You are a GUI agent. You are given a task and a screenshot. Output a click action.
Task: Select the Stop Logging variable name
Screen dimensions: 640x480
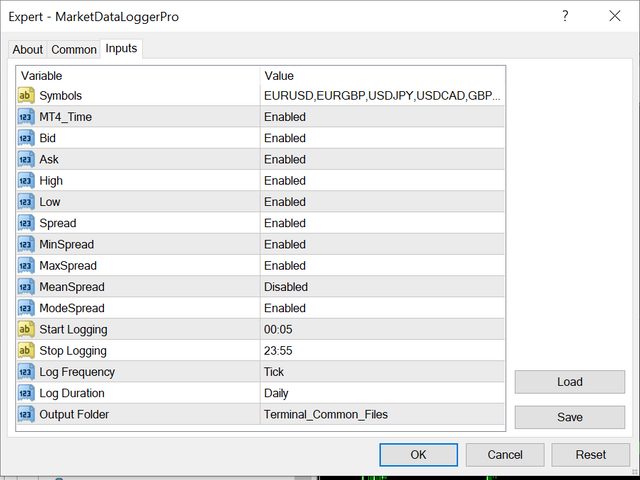tap(73, 351)
